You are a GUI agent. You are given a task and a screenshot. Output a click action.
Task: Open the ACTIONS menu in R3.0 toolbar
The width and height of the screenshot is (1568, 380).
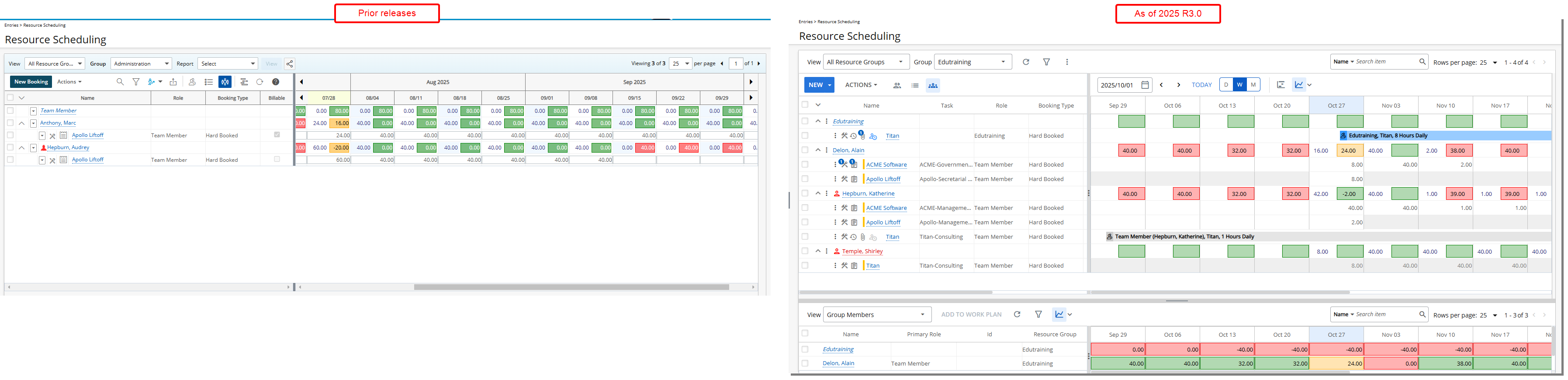click(x=861, y=85)
